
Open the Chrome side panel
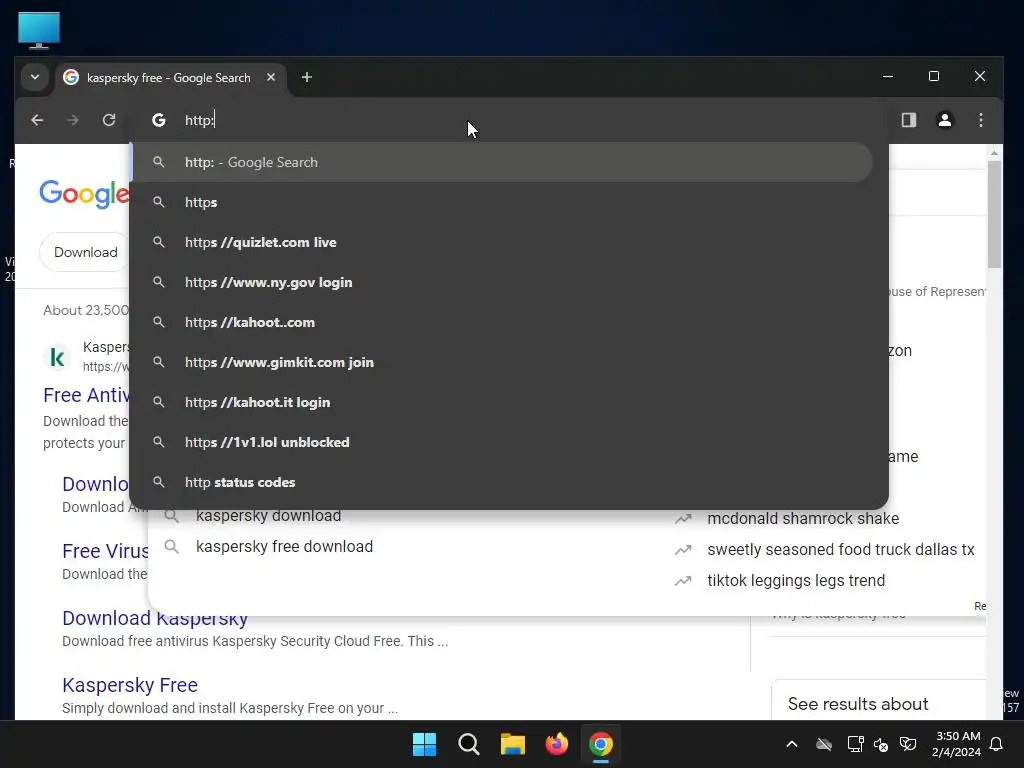[x=908, y=120]
